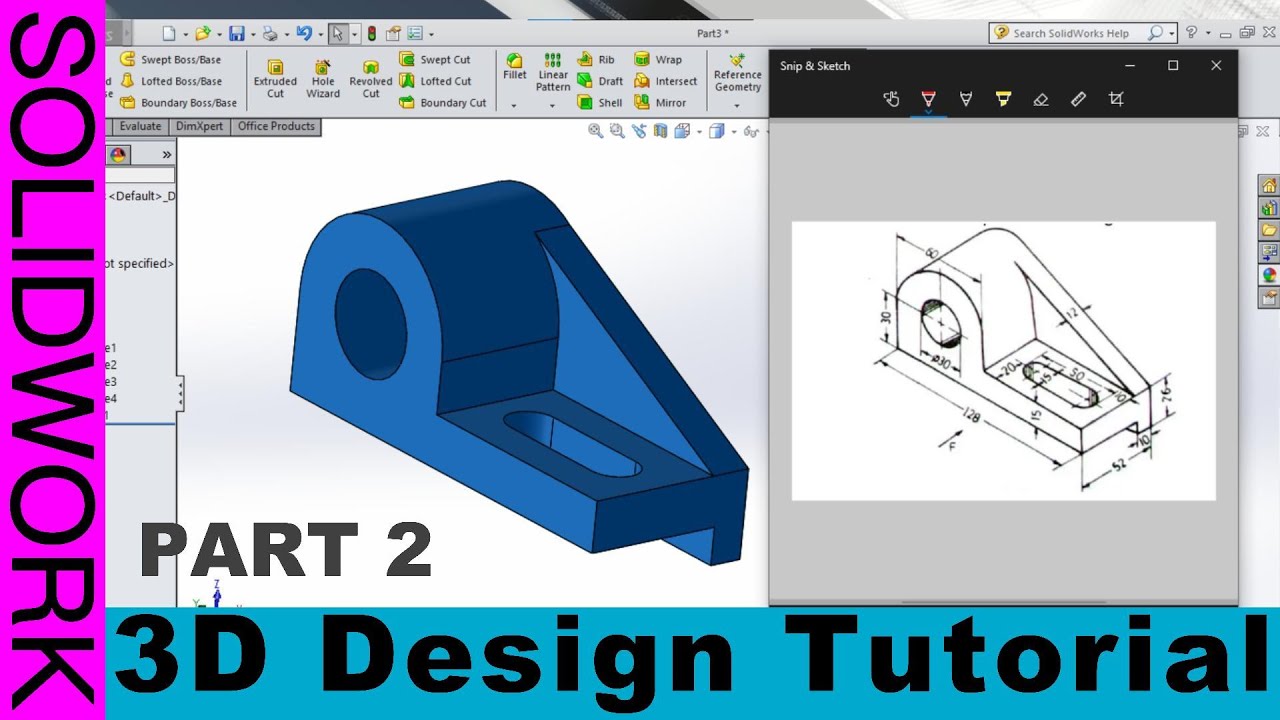Switch to the Office Products tab

point(276,127)
